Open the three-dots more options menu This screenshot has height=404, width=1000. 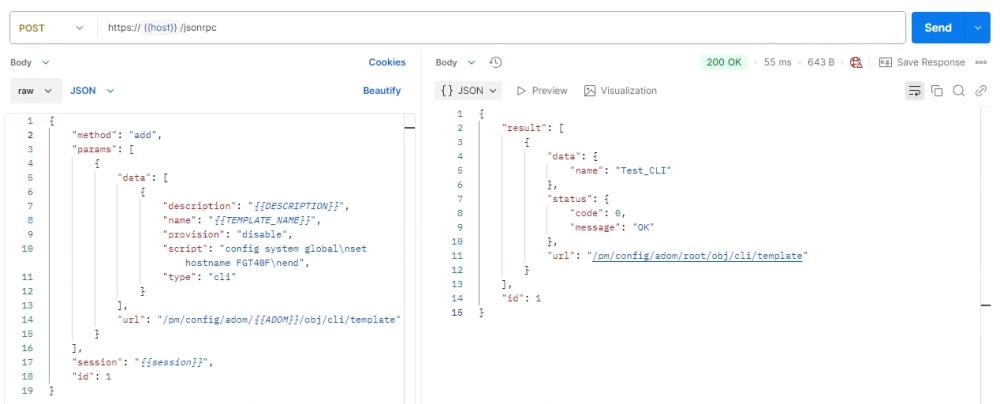[x=982, y=63]
